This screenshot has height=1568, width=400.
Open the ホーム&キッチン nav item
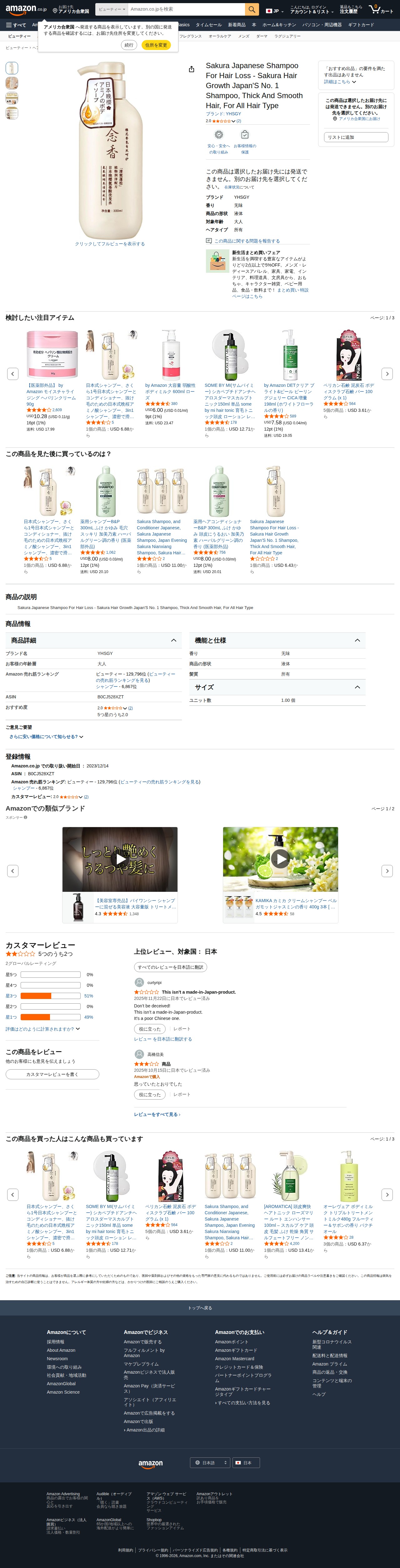tap(279, 25)
